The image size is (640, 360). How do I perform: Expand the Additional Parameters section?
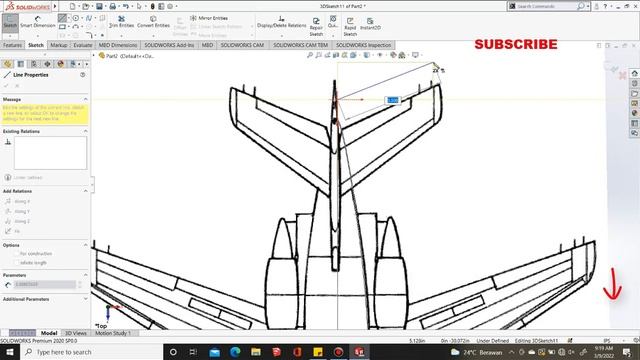click(x=85, y=299)
